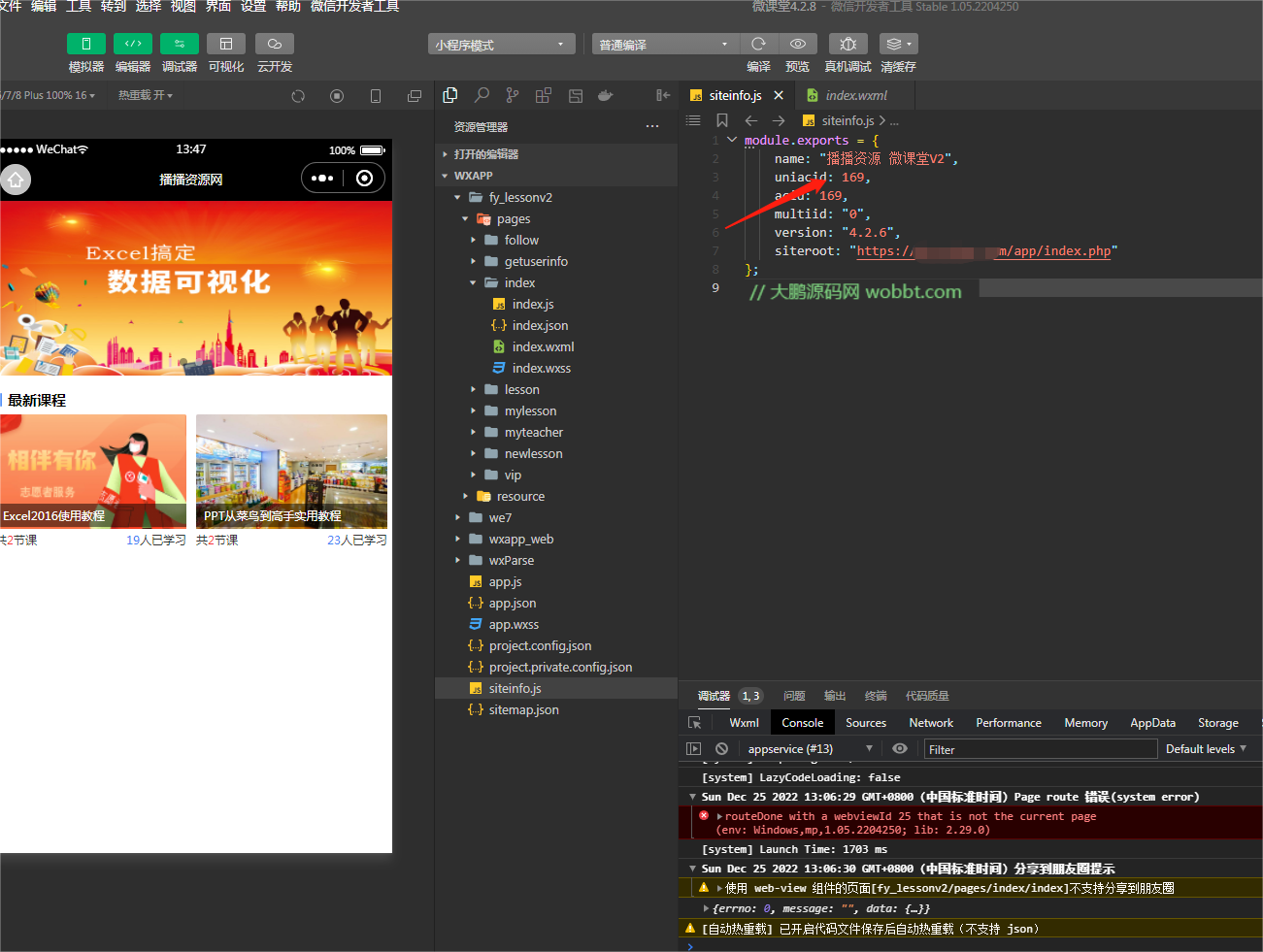The image size is (1263, 952).
Task: Open the 工具 menu in the menu bar
Action: (x=77, y=7)
